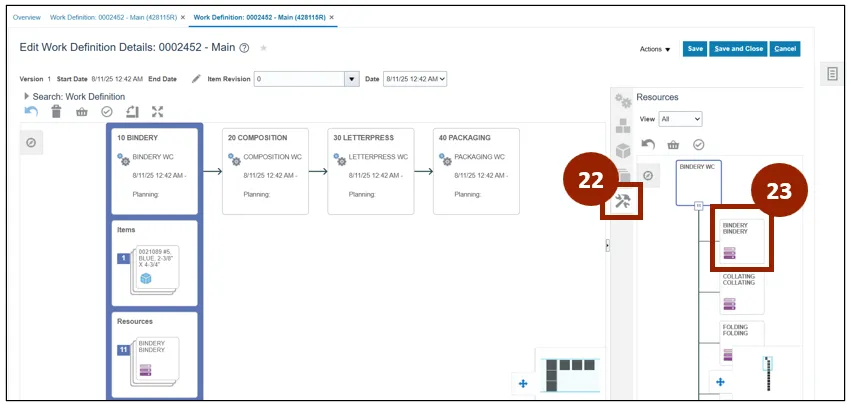The image size is (851, 408).
Task: Click the Cancel button
Action: pos(785,49)
